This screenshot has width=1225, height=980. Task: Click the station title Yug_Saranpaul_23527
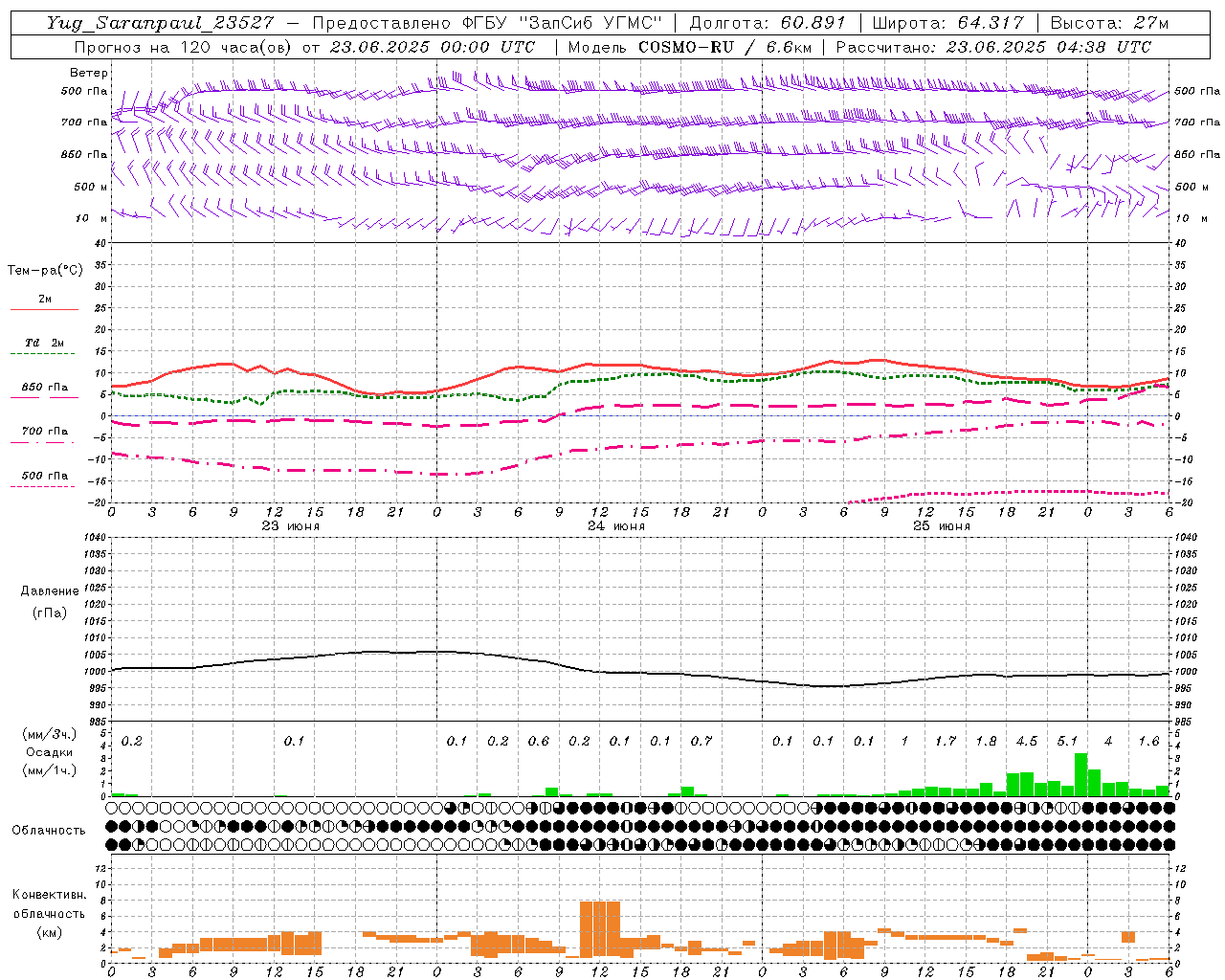point(160,24)
